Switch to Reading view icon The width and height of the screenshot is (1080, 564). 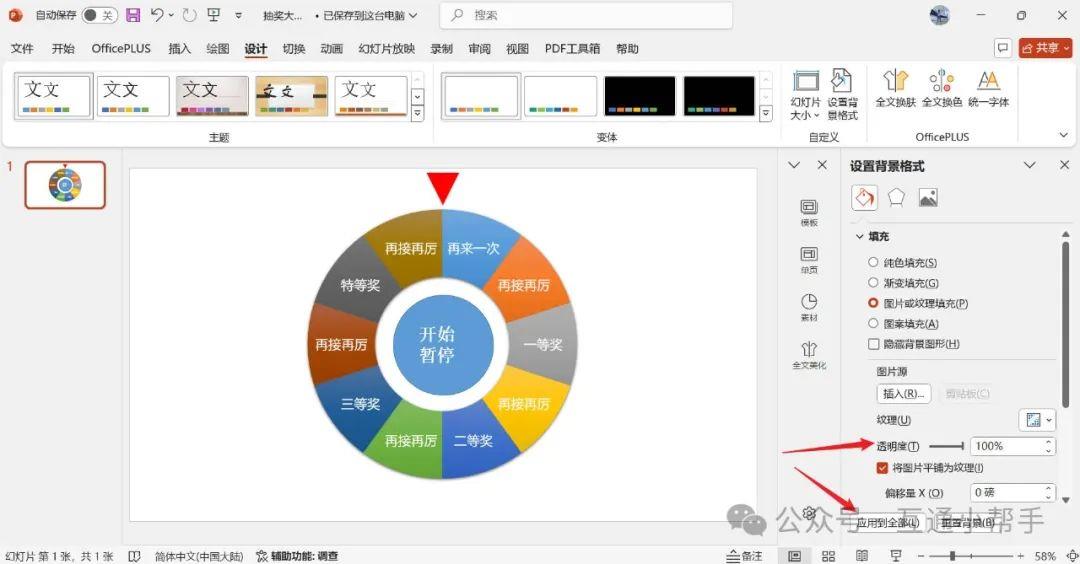(862, 556)
